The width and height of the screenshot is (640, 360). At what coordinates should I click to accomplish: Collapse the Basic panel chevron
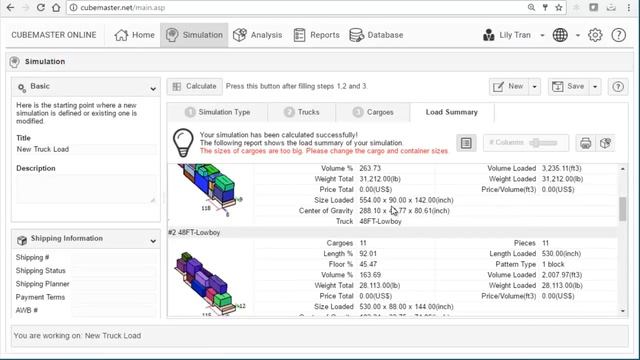click(x=153, y=89)
